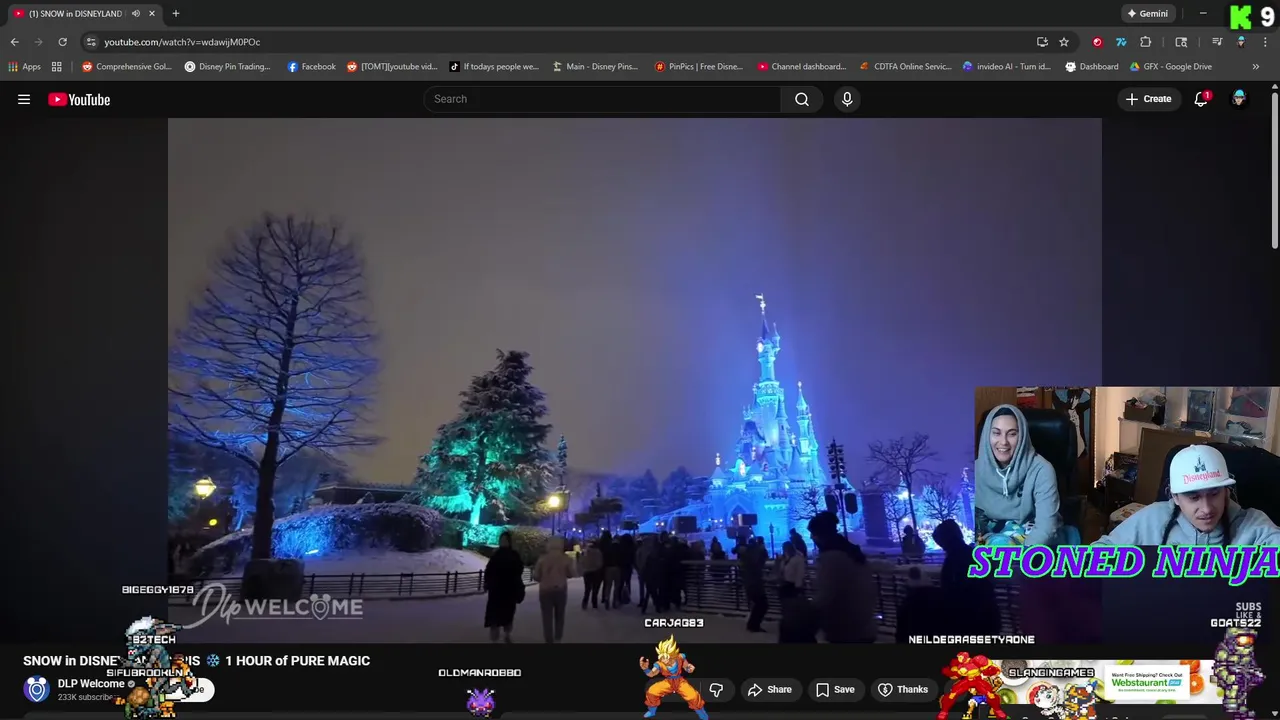Open PinPics Free Disney bookmark
This screenshot has width=1280, height=720.
click(x=699, y=67)
